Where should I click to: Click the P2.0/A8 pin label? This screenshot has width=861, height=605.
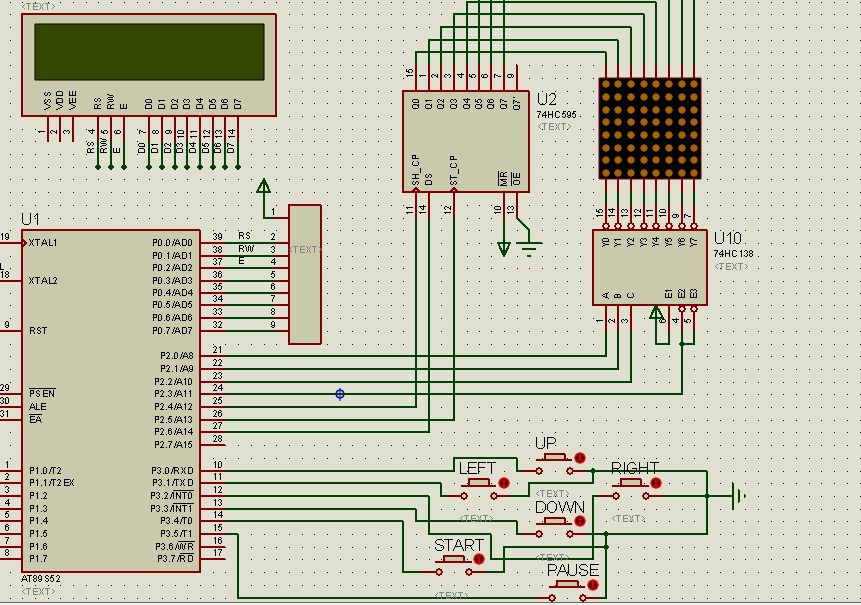[x=177, y=356]
